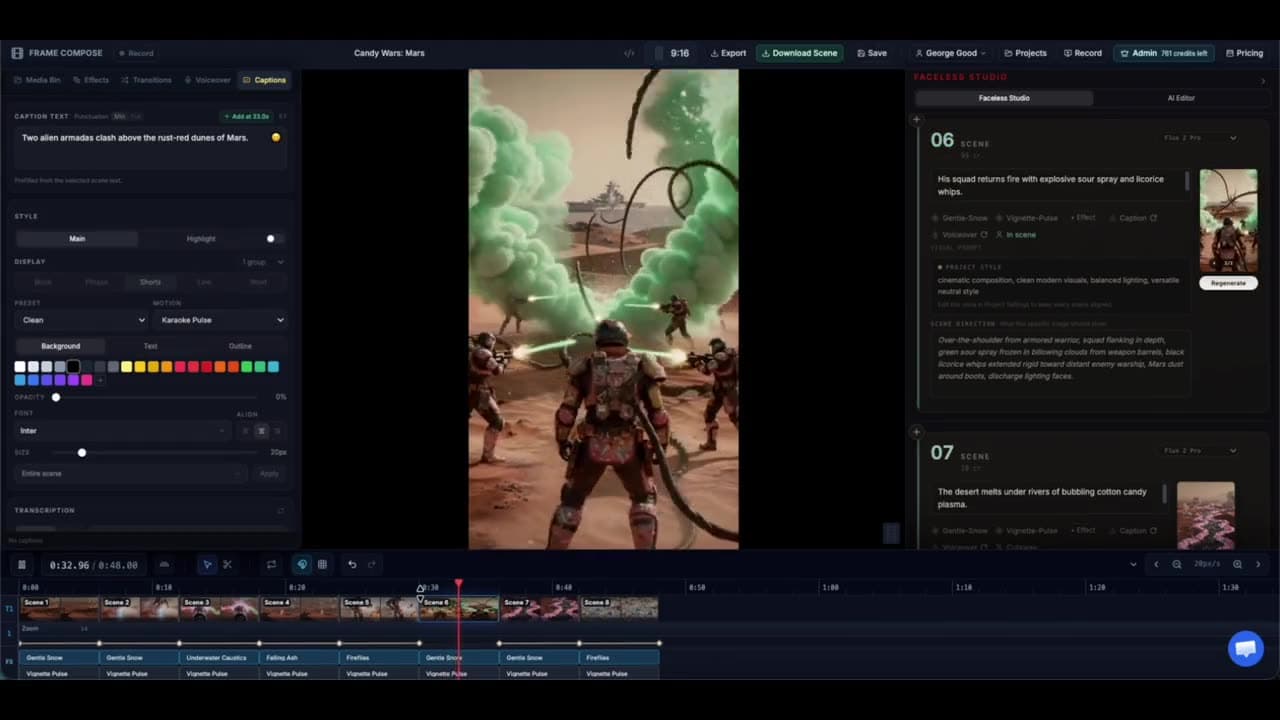Open Scene 06 model dropdown Flux 2 Pro
The height and width of the screenshot is (720, 1280).
1200,138
